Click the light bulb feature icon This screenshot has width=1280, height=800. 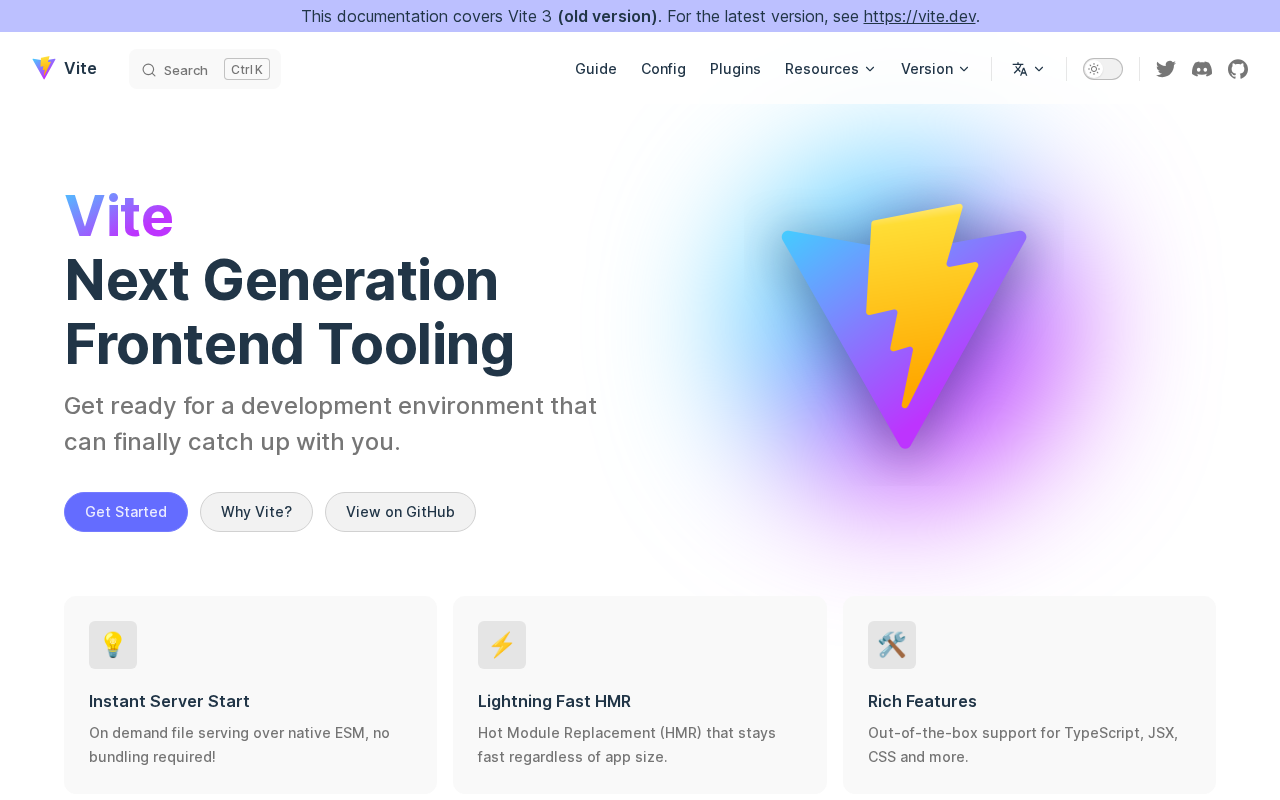[x=113, y=645]
